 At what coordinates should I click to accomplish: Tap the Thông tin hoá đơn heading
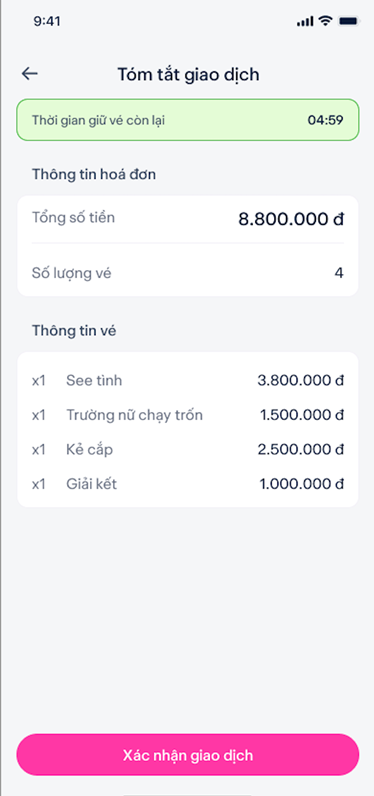coord(94,175)
